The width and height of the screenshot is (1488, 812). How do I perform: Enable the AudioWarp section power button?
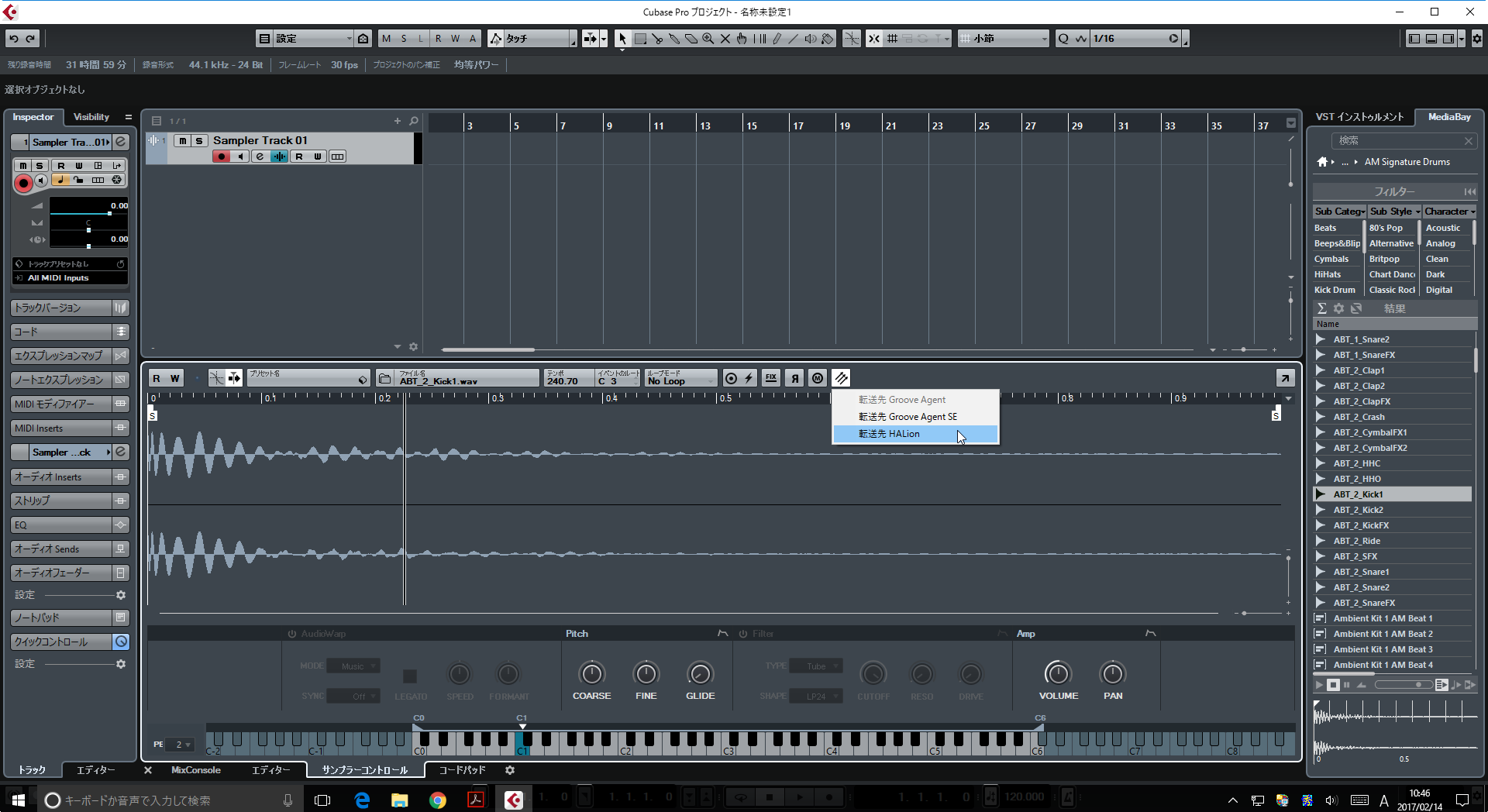(292, 634)
